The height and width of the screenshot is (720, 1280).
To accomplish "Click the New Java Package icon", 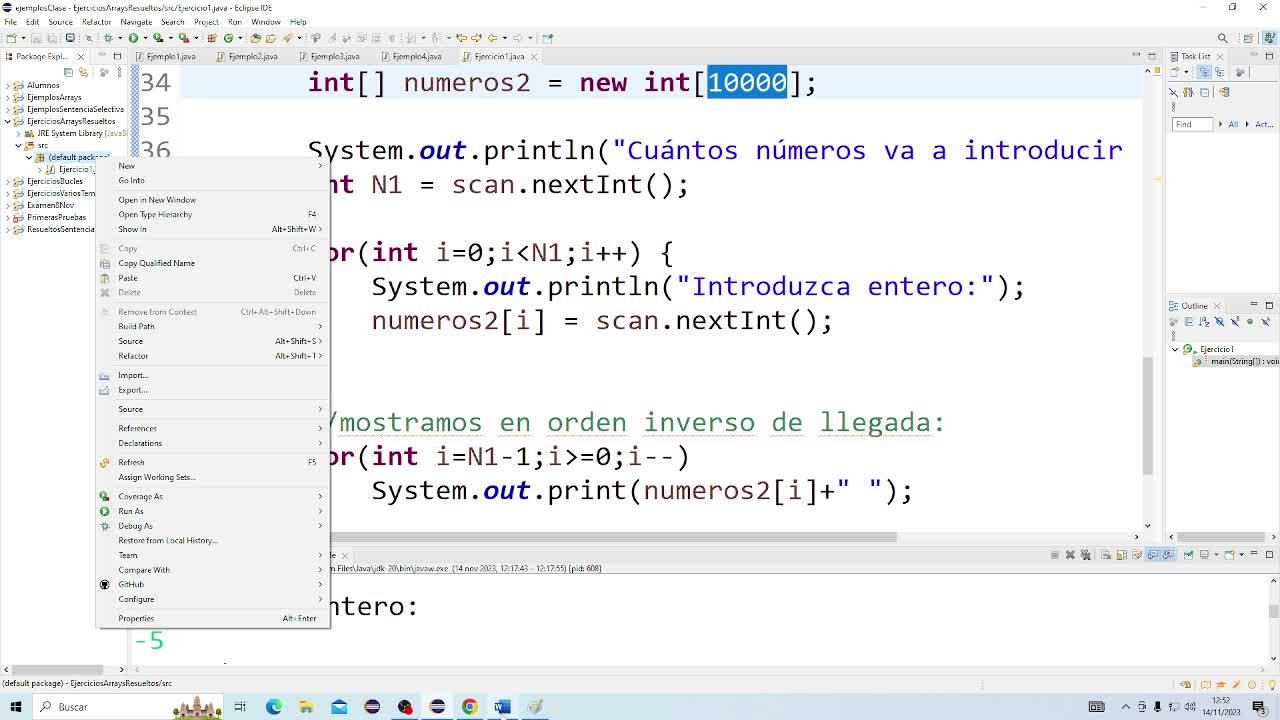I will (x=214, y=38).
